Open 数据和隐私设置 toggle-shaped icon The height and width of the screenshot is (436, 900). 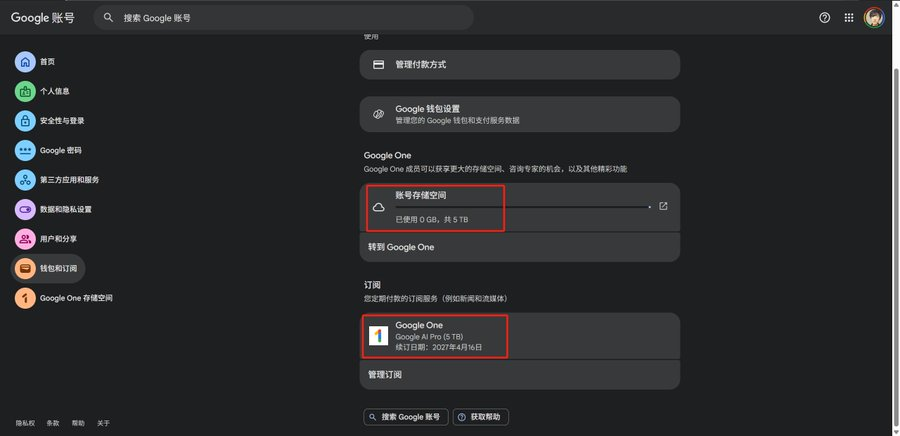[x=25, y=210]
